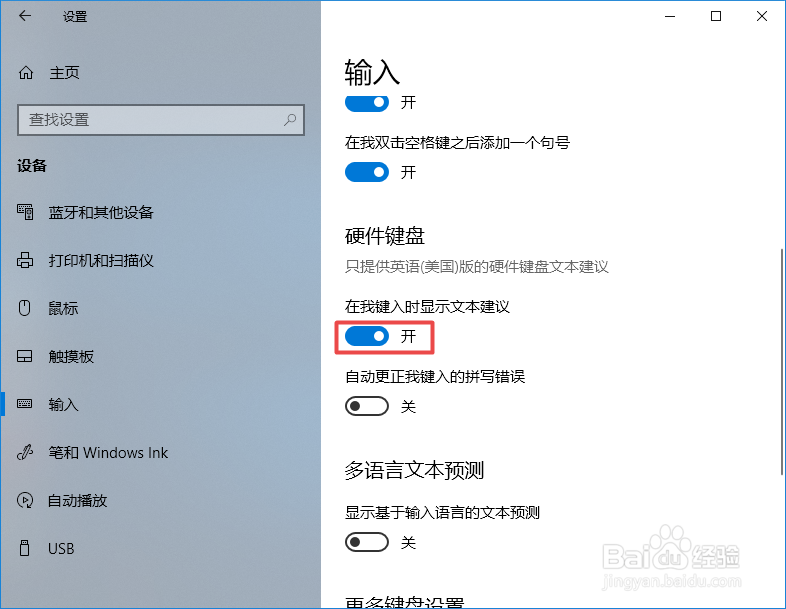Viewport: 786px width, 609px height.
Task: Click the 查找设置 search field
Action: point(160,120)
